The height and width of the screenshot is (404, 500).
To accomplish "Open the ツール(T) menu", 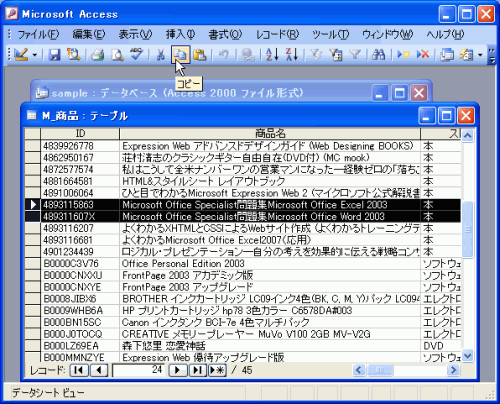I will pos(330,34).
